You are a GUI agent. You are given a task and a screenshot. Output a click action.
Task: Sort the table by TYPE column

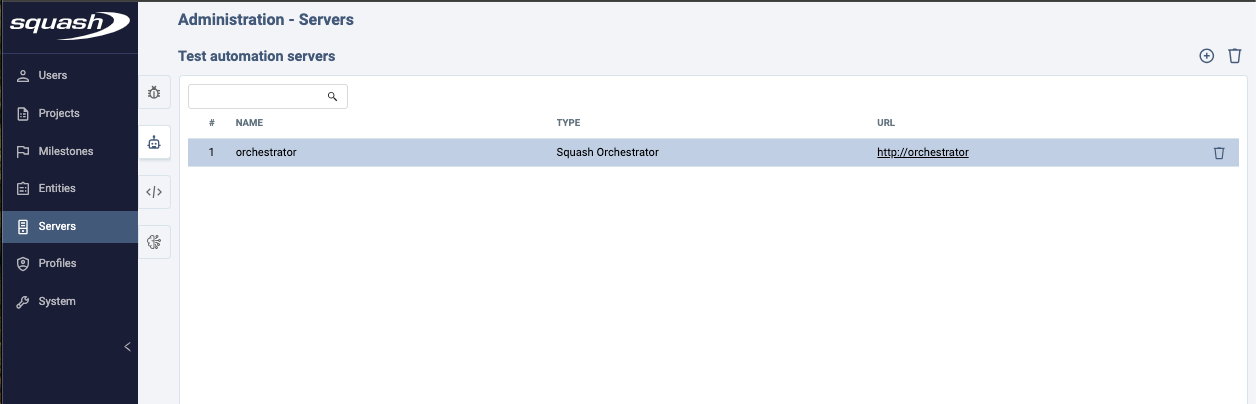pyautogui.click(x=568, y=123)
